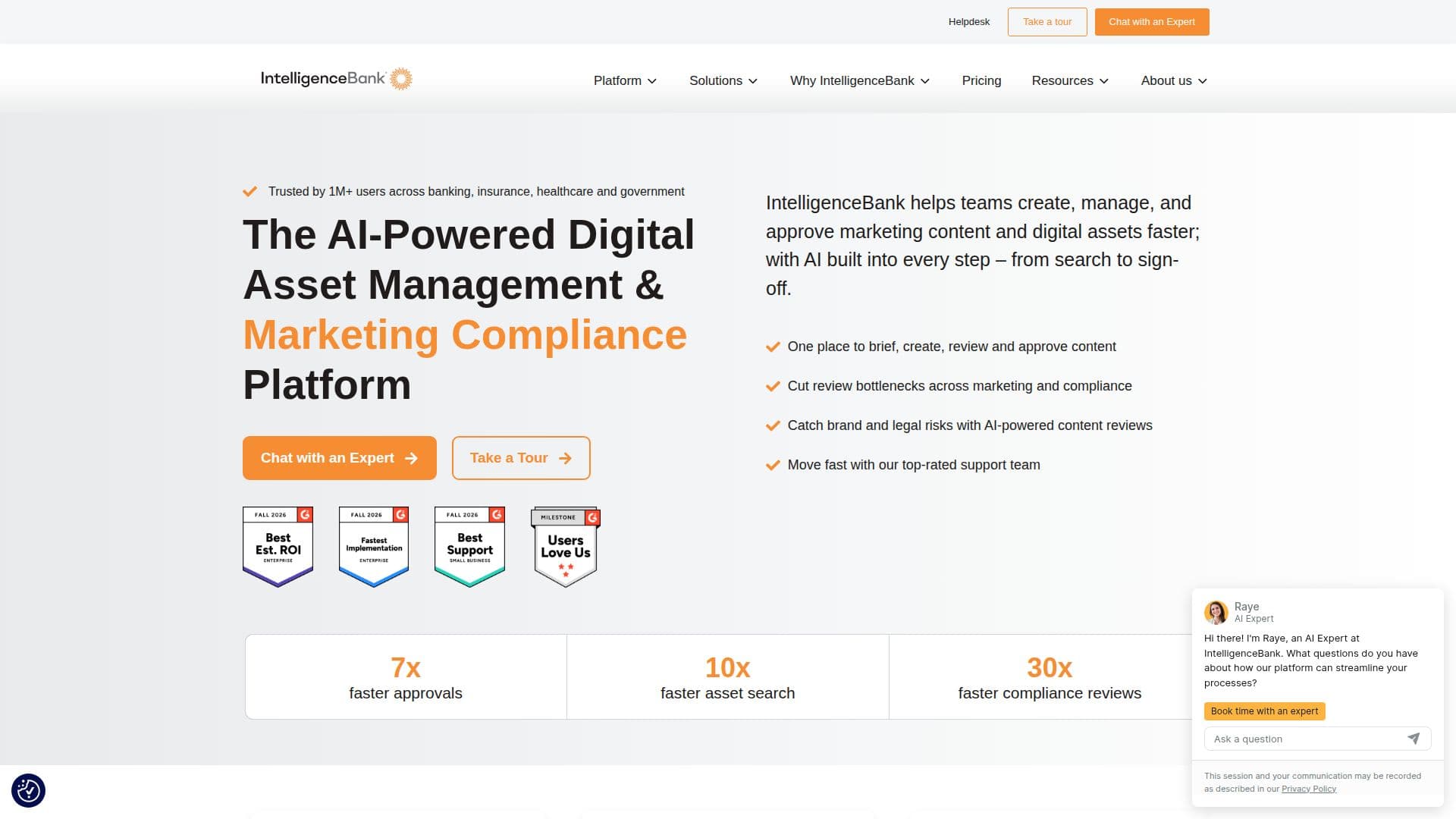Open the cookie preferences icon
The width and height of the screenshot is (1456, 819).
[28, 790]
